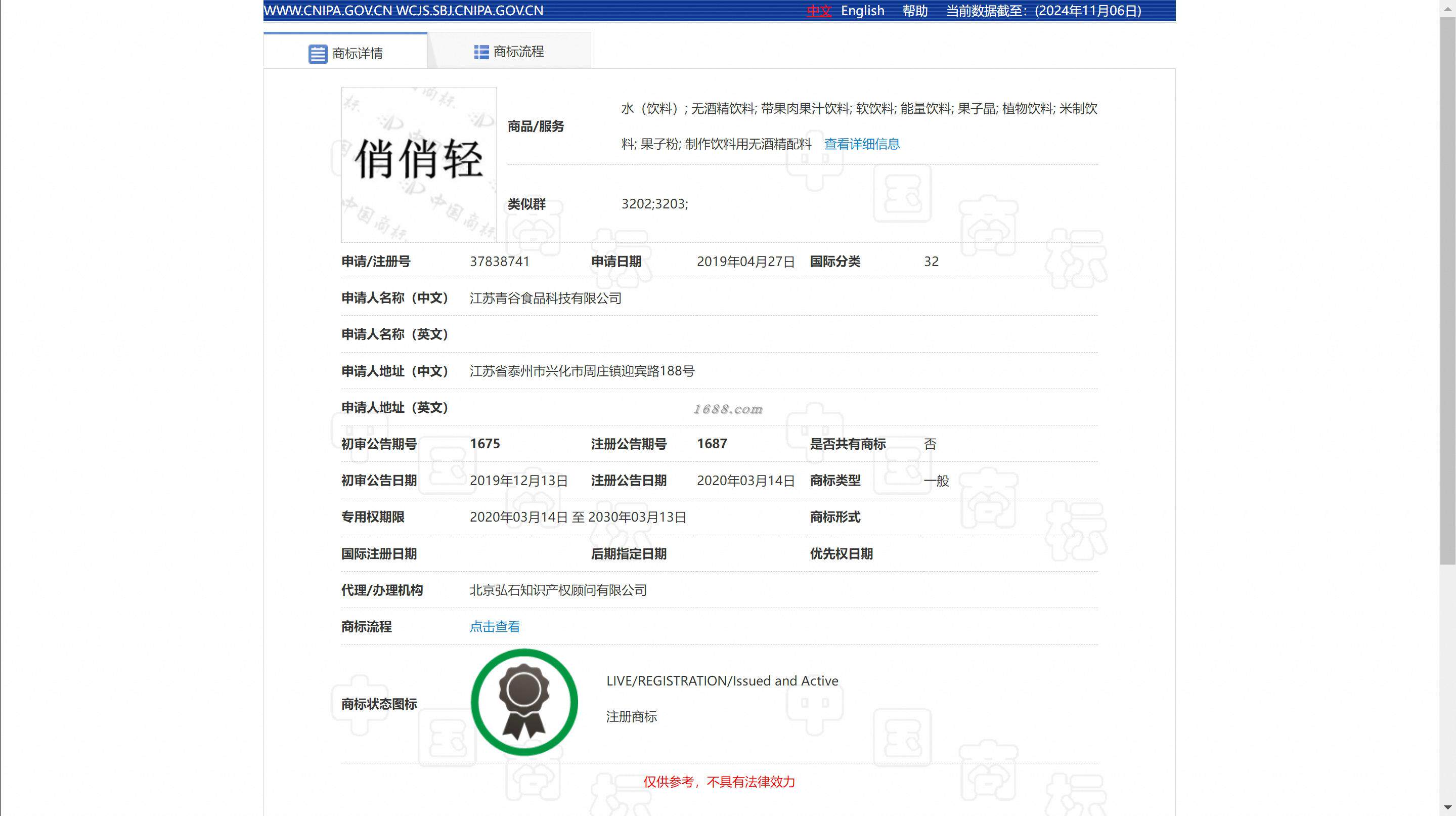Click the 商标流程 tab's grid icon

click(x=481, y=52)
